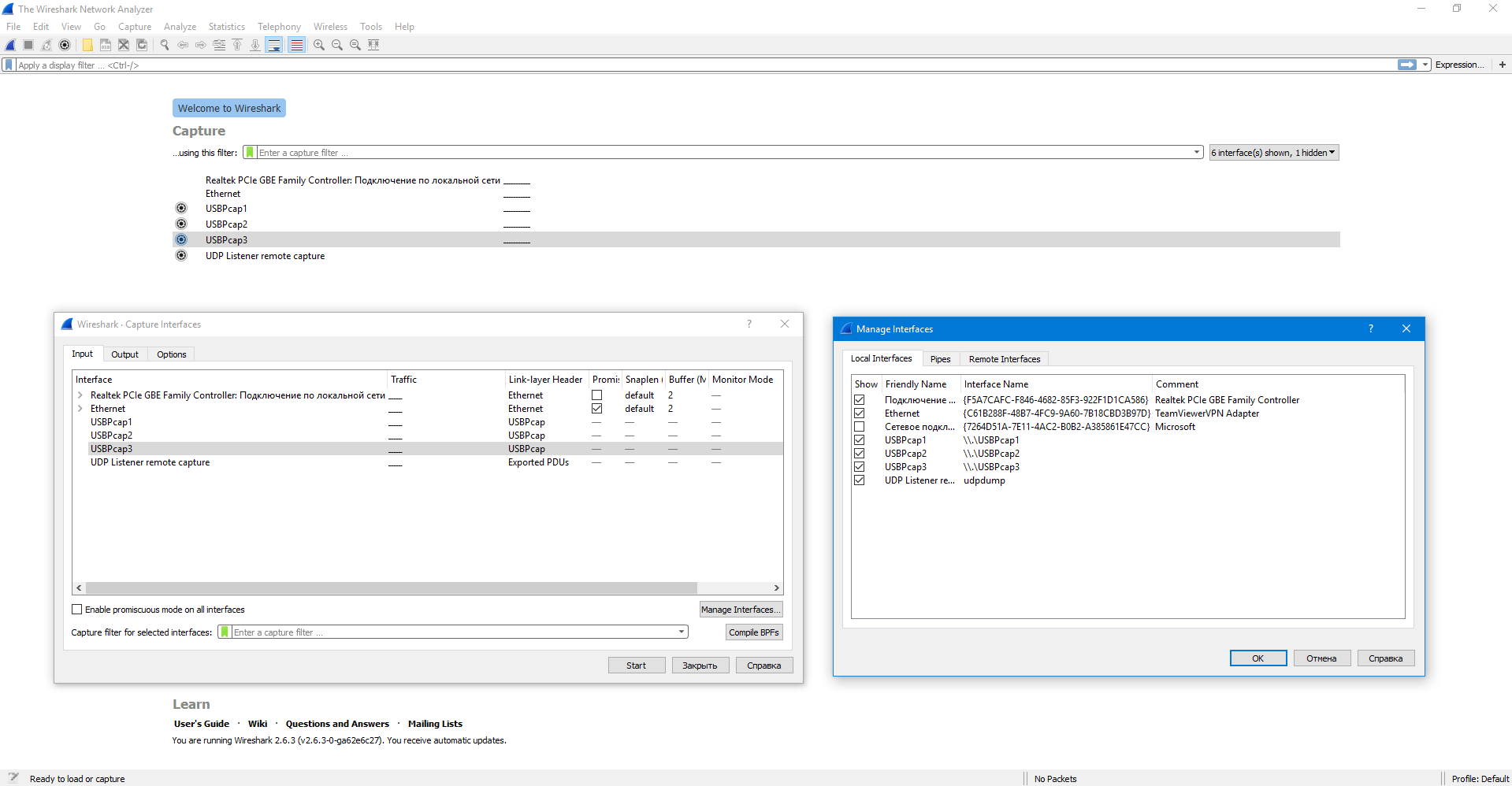Switch to the Output tab

tap(124, 354)
